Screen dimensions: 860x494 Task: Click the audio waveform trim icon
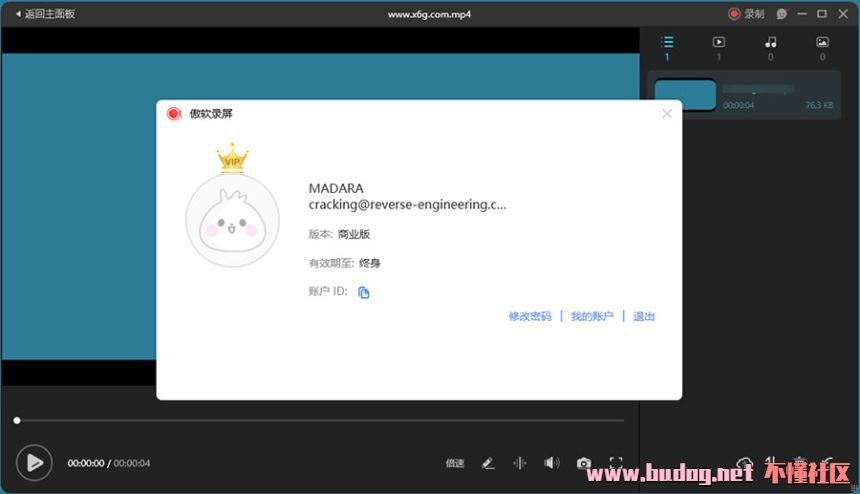click(520, 463)
